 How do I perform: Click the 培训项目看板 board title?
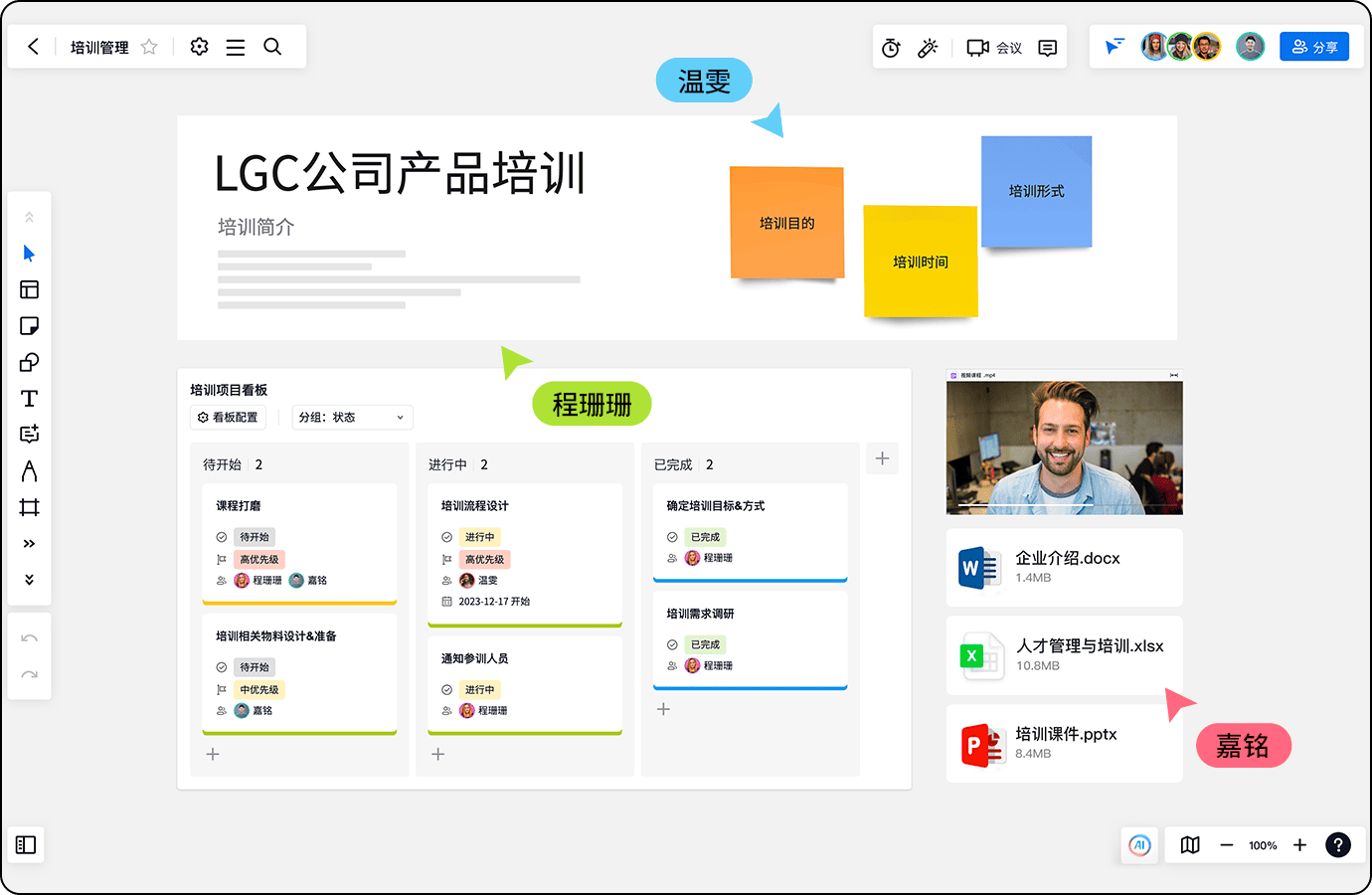pos(229,390)
